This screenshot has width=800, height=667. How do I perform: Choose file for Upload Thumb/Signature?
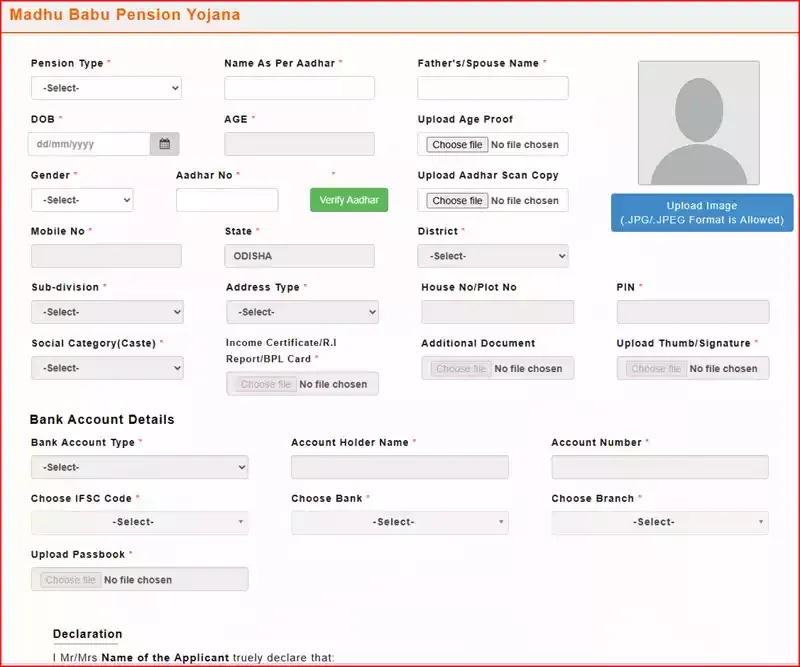[656, 368]
